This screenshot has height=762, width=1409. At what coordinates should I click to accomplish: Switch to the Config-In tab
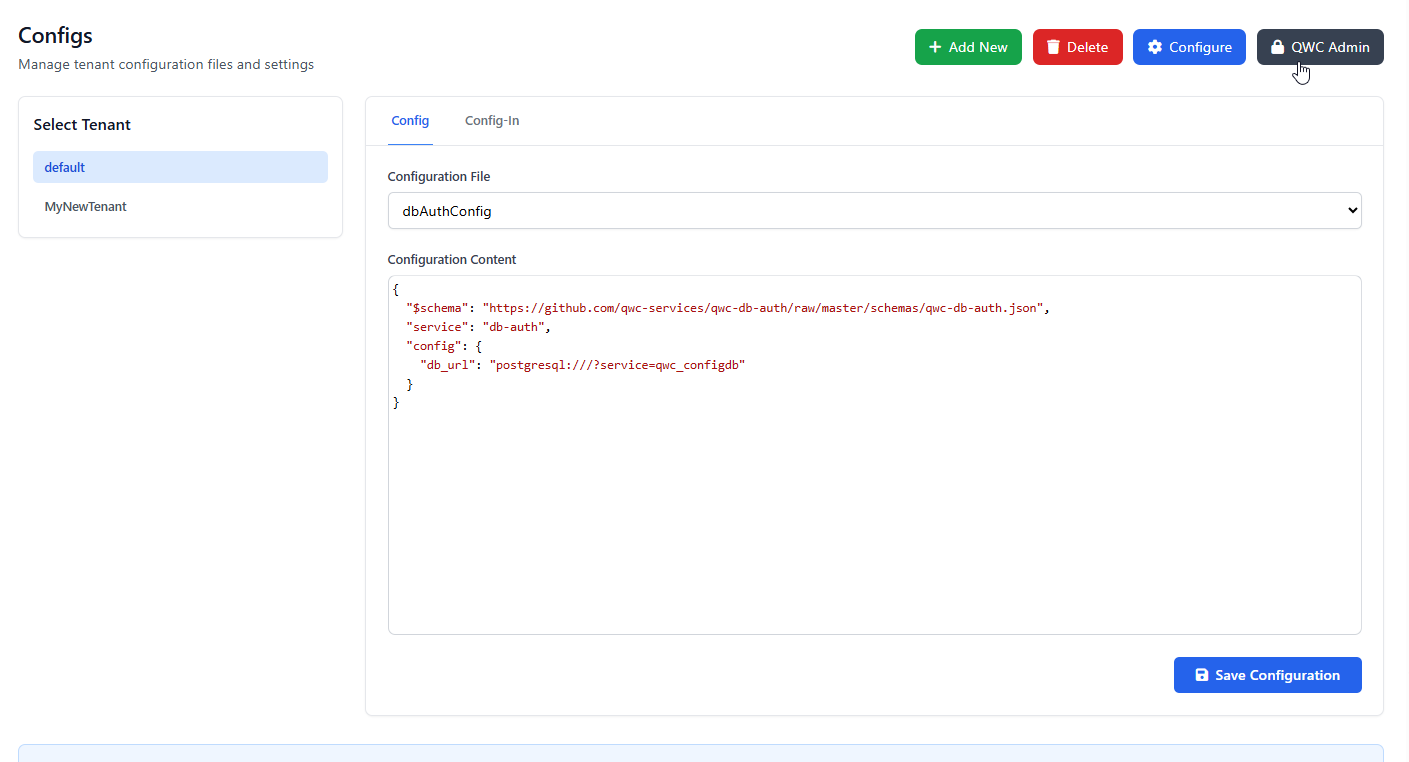tap(492, 121)
